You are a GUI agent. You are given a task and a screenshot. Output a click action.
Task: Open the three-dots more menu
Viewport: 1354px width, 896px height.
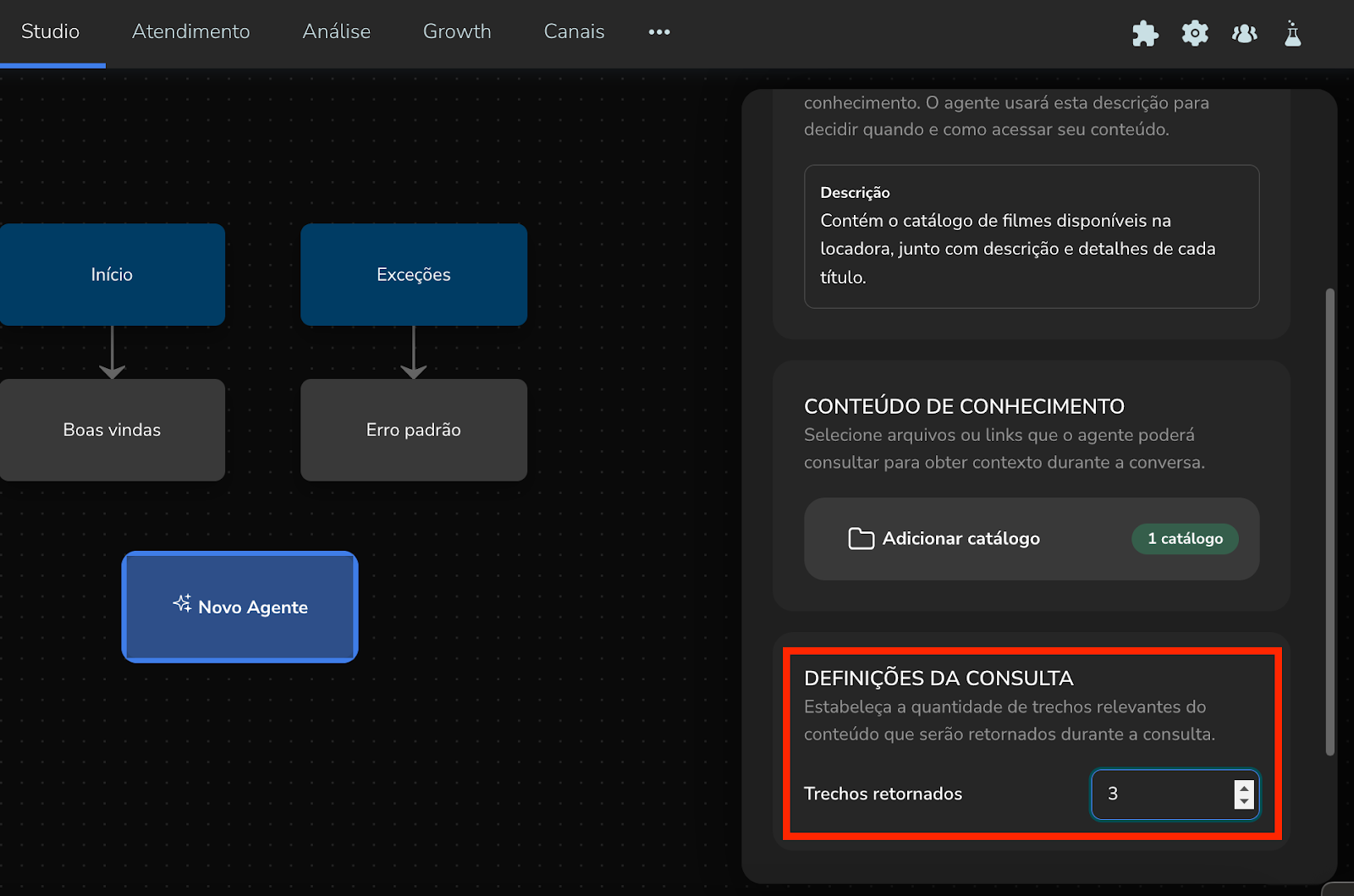tap(659, 32)
